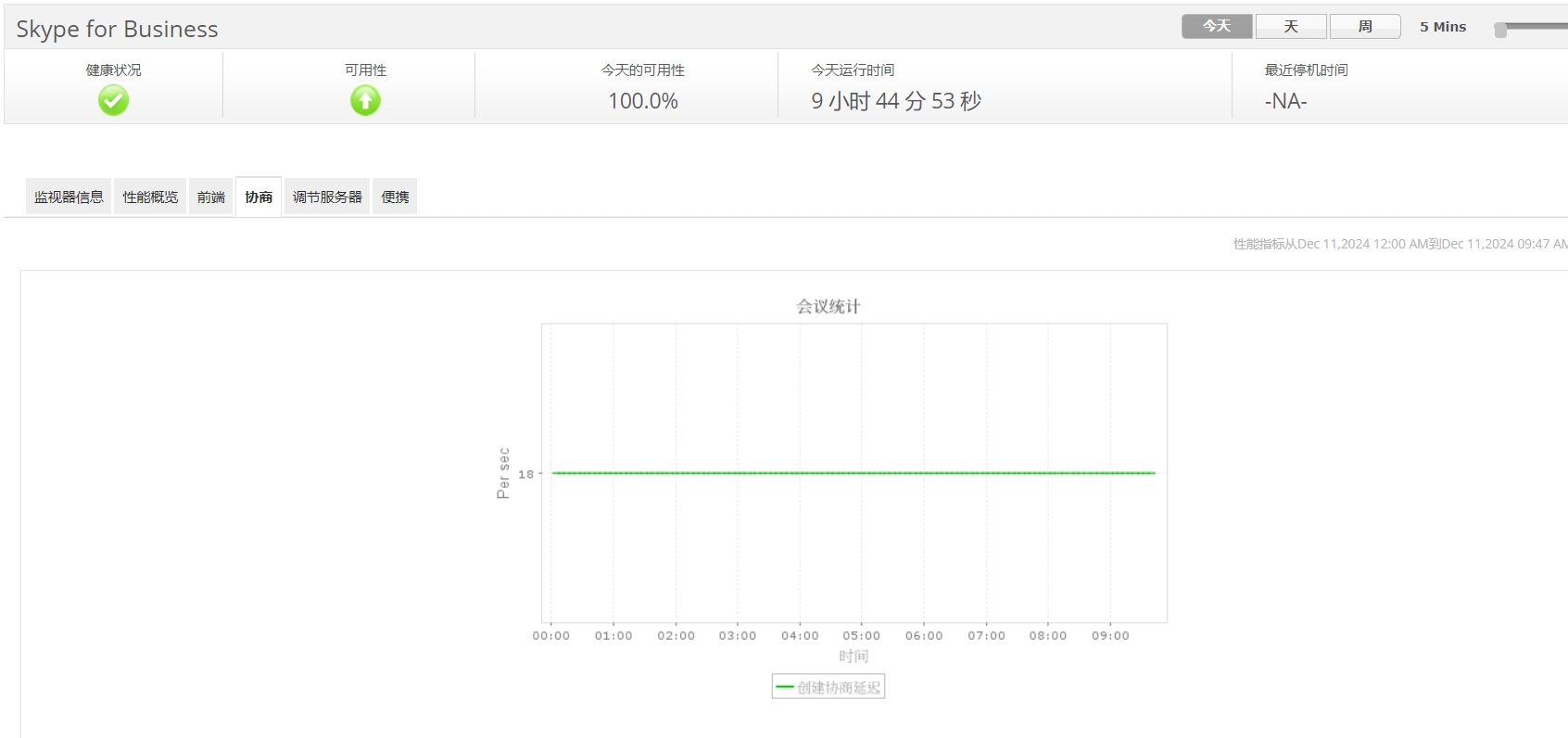Click the 05:00 x-axis time label
The width and height of the screenshot is (1568, 738).
click(861, 635)
